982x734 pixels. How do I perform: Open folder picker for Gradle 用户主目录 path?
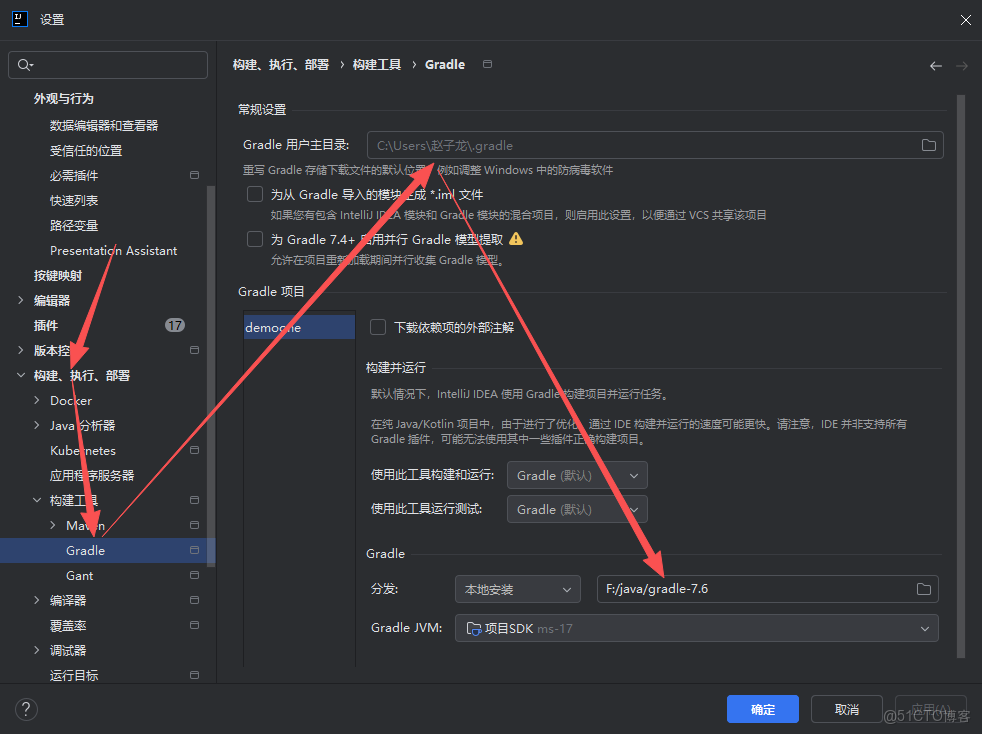928,145
